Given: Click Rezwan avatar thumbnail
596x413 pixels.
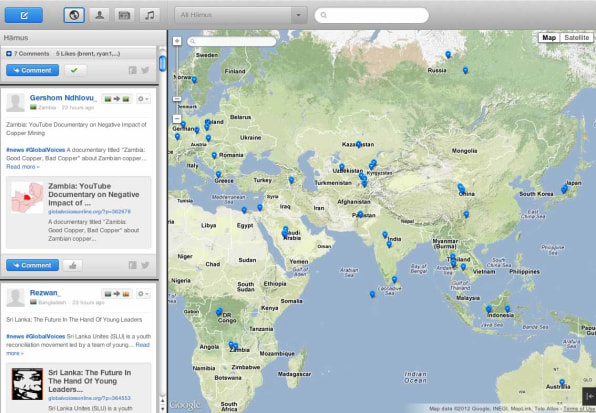Looking at the screenshot, I should pos(16,297).
